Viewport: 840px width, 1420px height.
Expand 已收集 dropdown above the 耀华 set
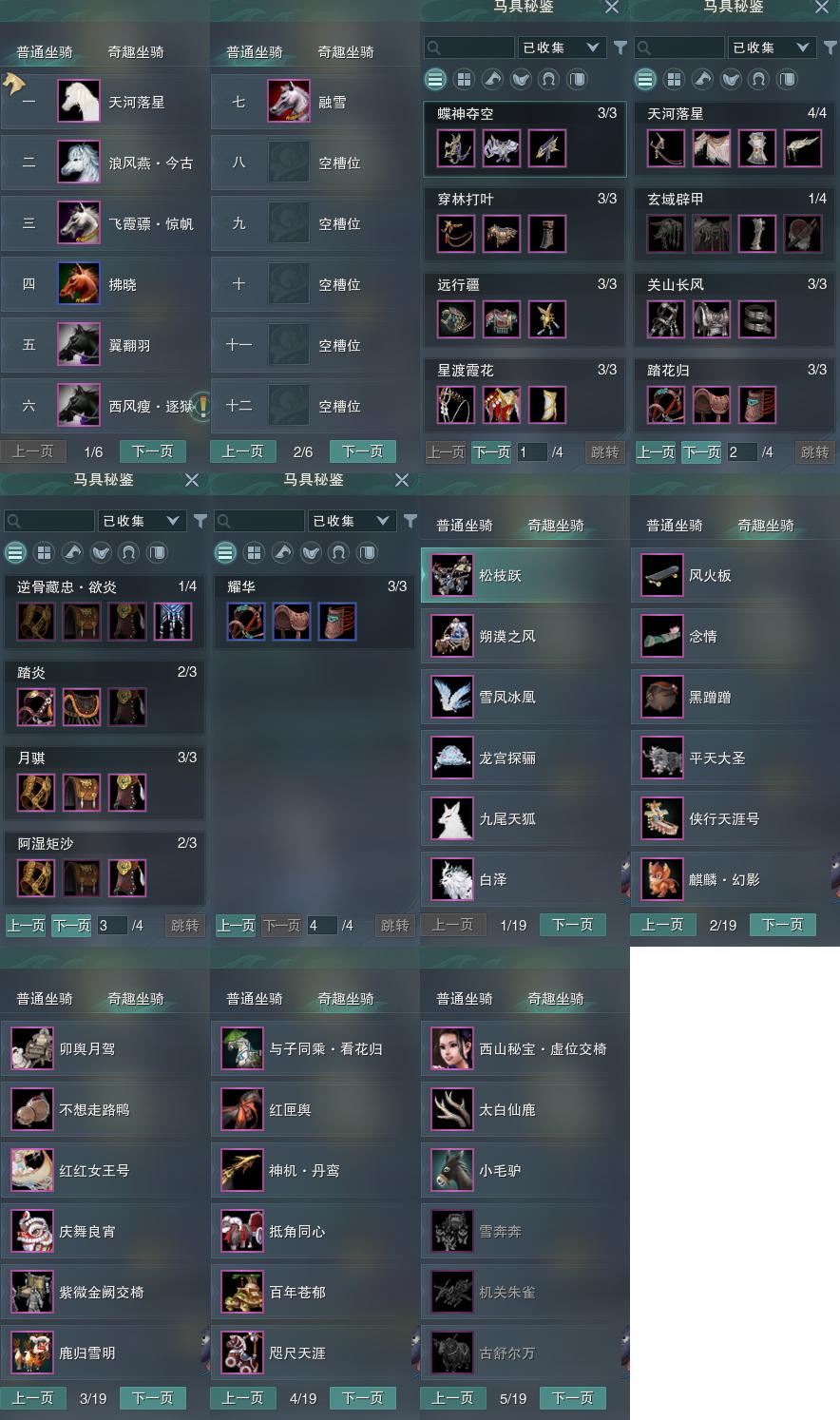(353, 521)
